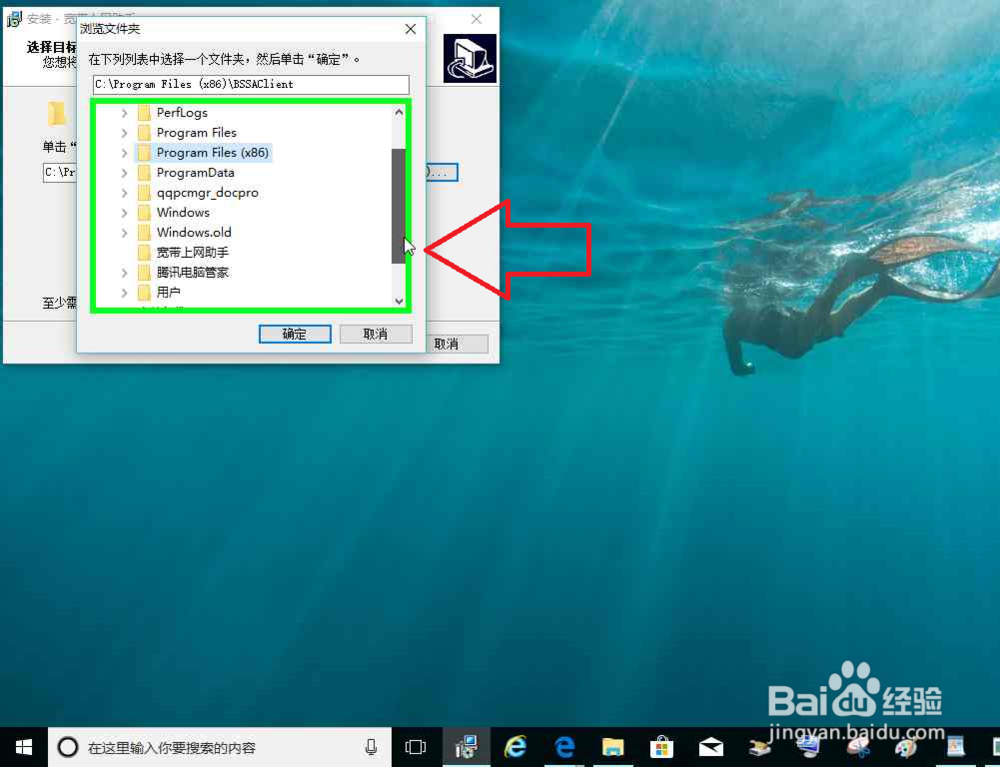Expand the ProgramData tree node
Image resolution: width=1000 pixels, height=767 pixels.
coord(123,172)
